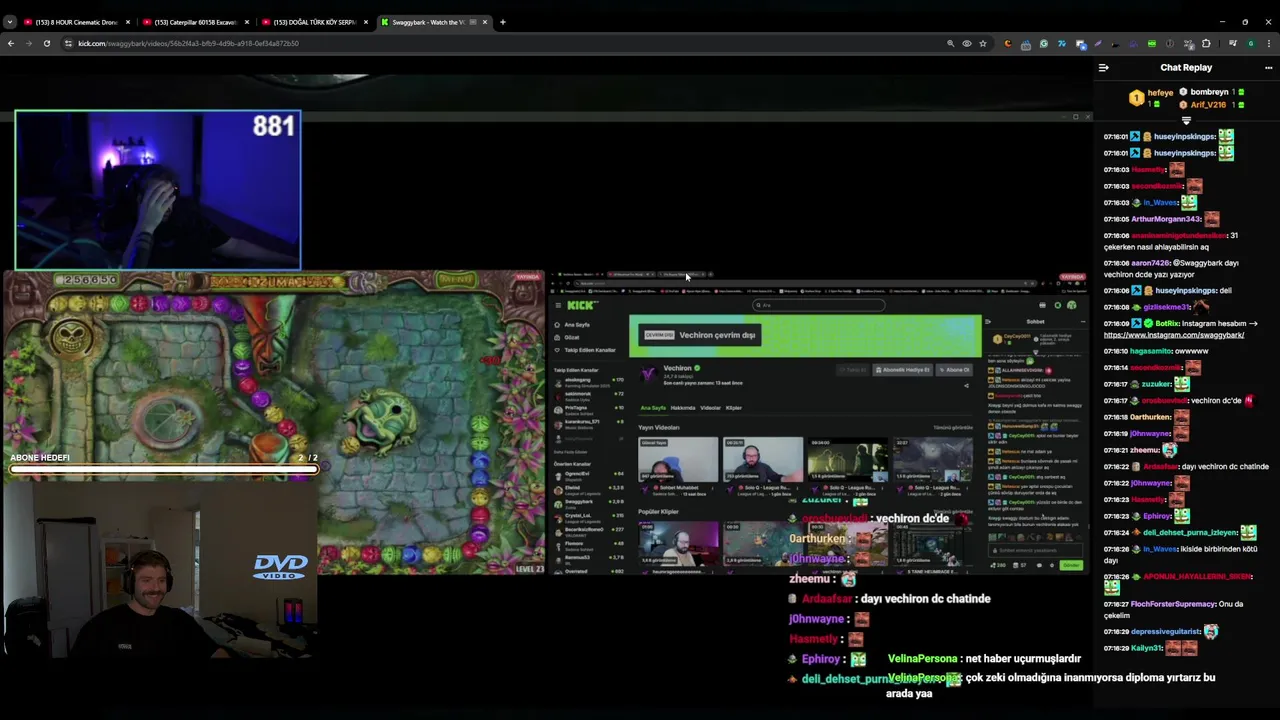Click the kick.com address bar
The width and height of the screenshot is (1280, 720).
pyautogui.click(x=500, y=44)
